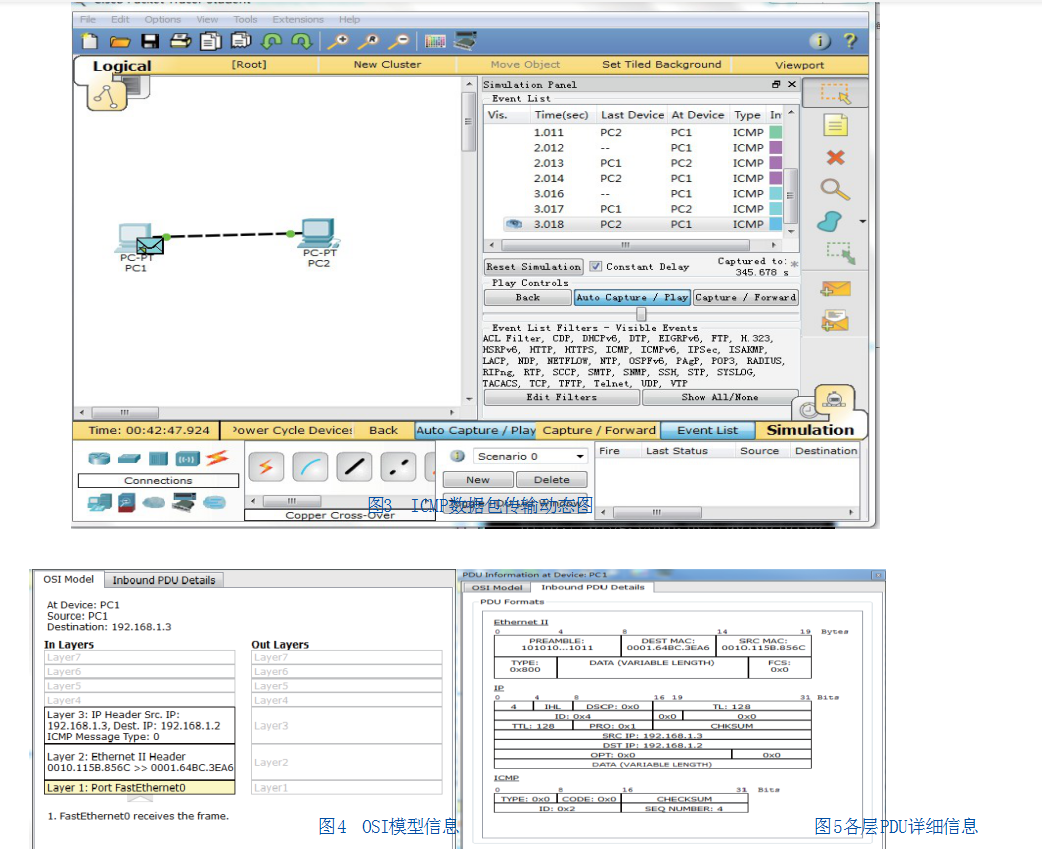
Task: Click the Reset Simulation button
Action: [x=533, y=267]
